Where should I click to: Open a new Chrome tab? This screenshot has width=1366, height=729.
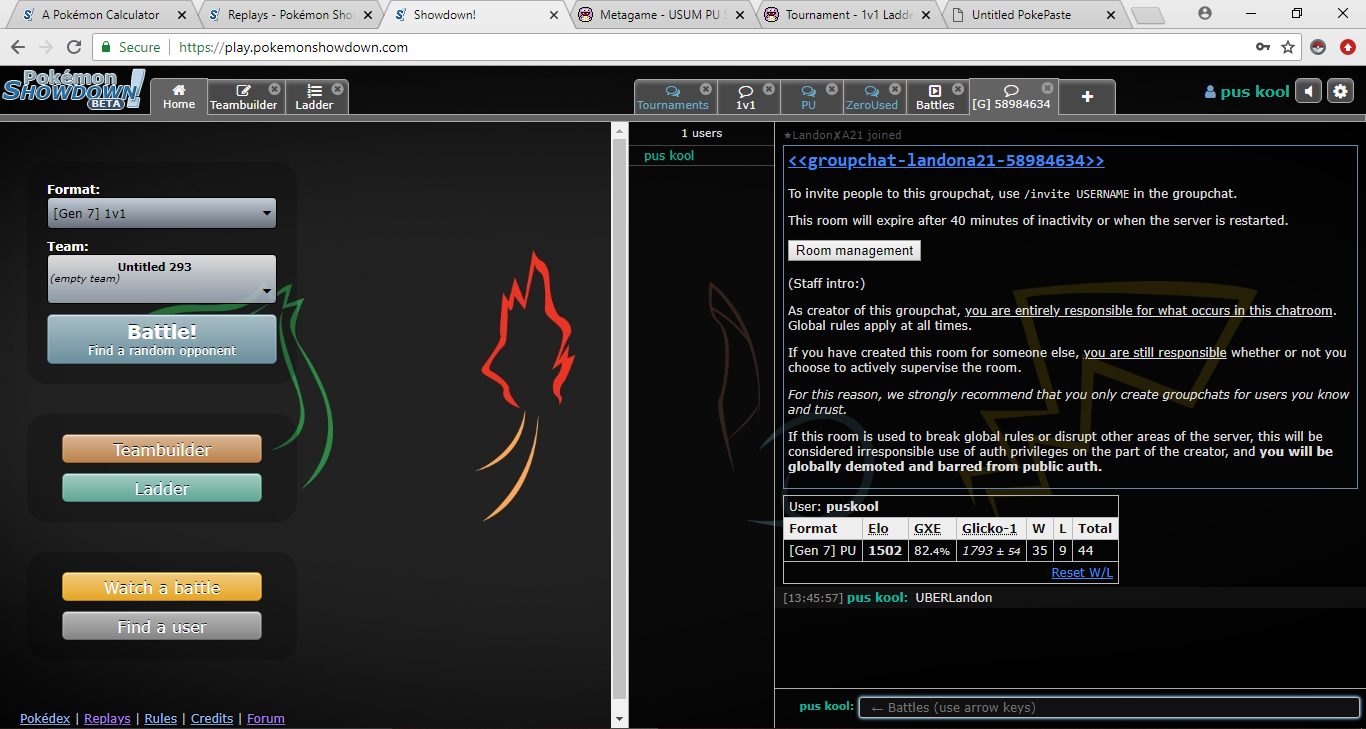click(x=1148, y=15)
